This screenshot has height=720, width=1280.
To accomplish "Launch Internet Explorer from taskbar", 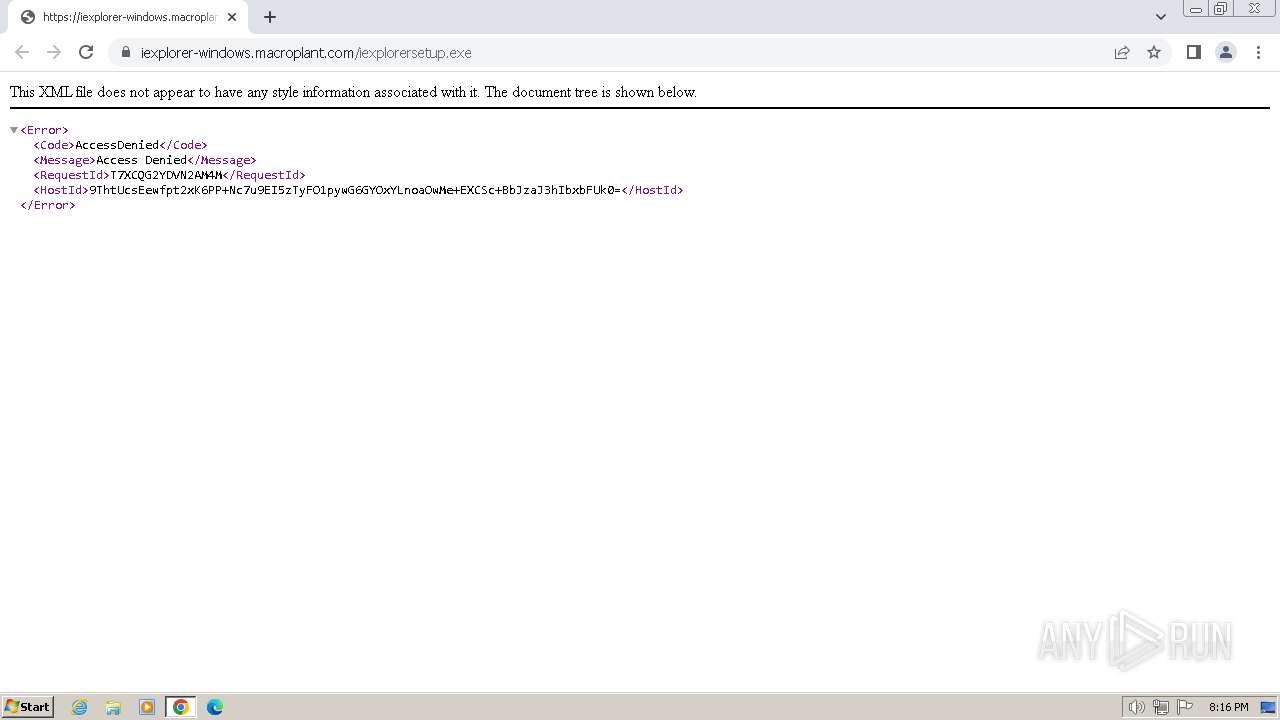I will click(x=80, y=707).
